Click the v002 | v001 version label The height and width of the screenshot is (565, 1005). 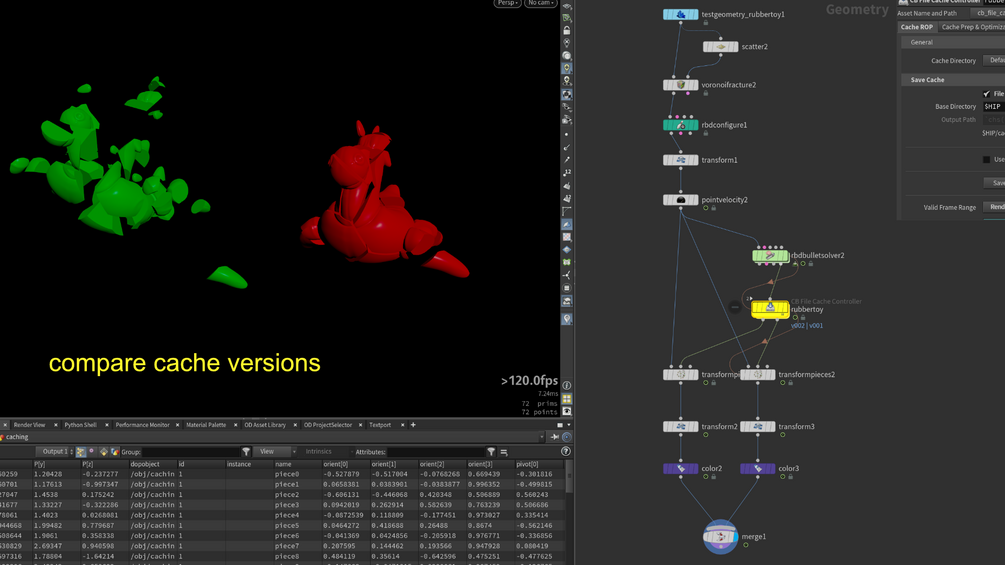coord(807,326)
